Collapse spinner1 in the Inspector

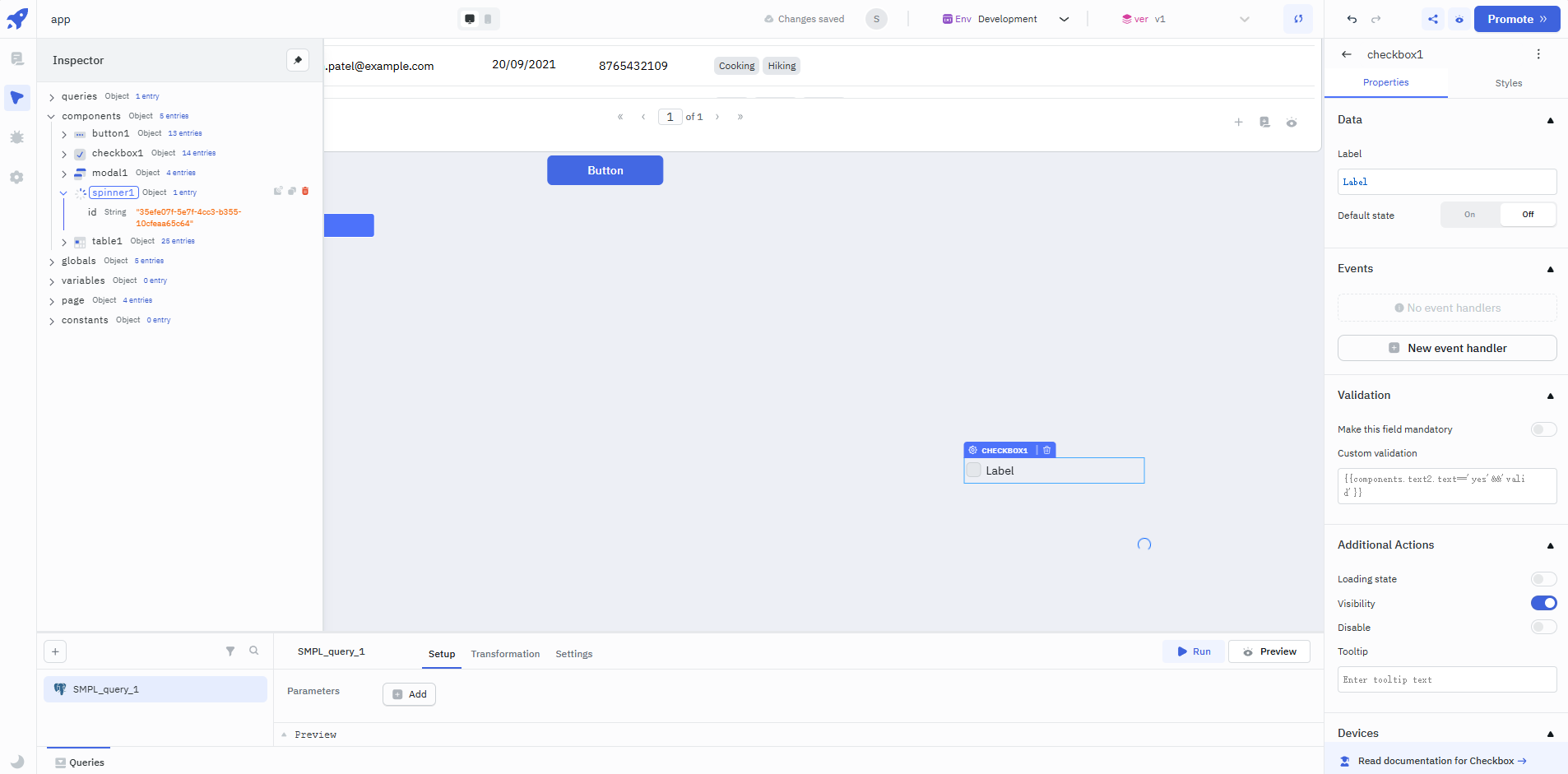coord(63,193)
